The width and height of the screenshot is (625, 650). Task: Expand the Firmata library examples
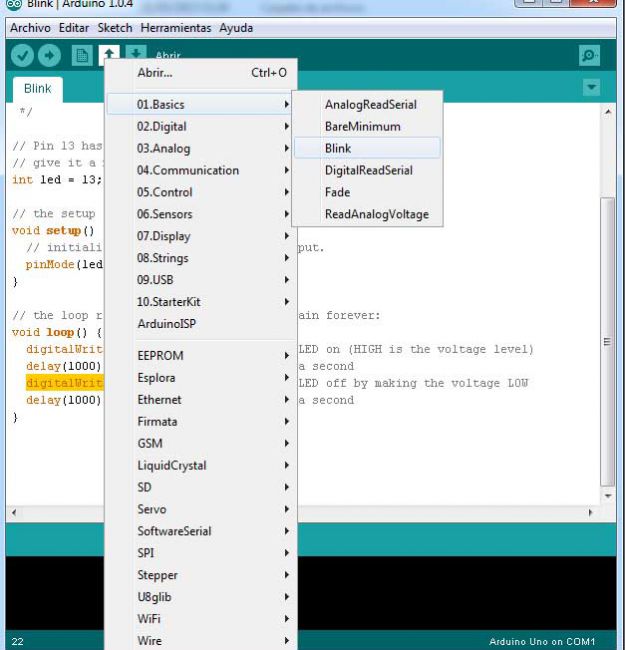[x=200, y=422]
